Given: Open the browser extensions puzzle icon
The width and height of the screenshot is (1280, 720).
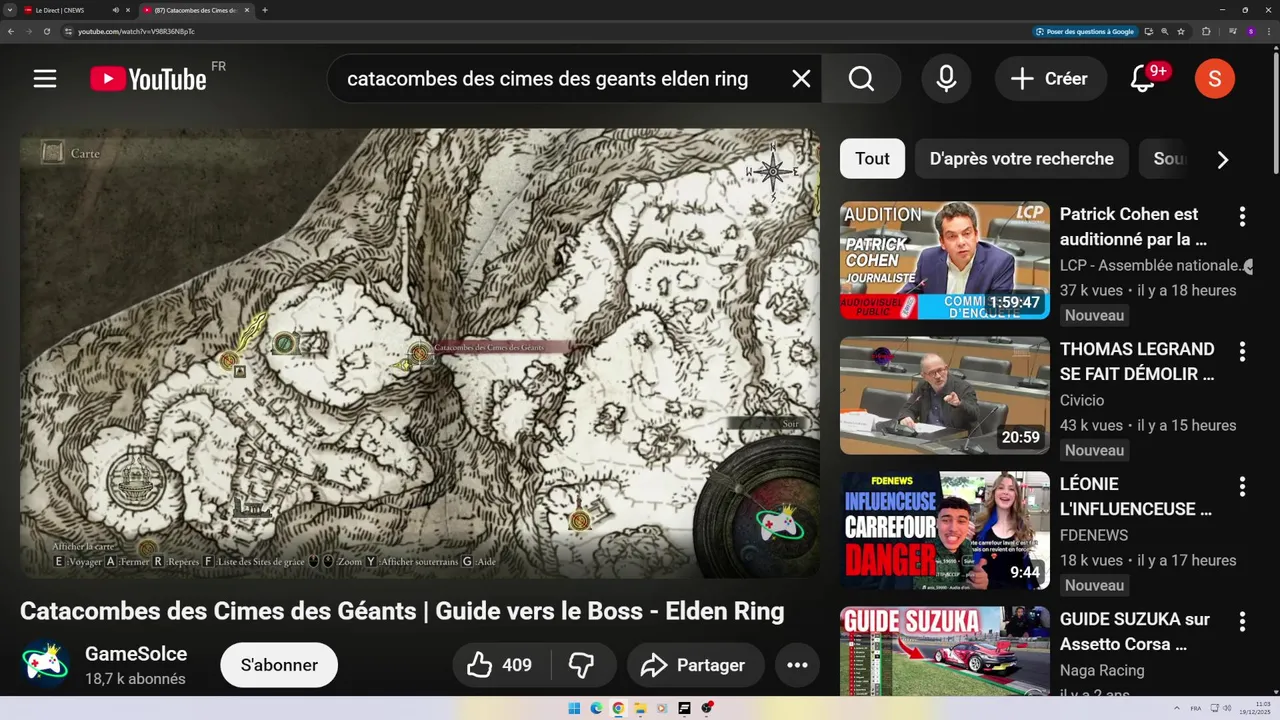Looking at the screenshot, I should click(1206, 31).
